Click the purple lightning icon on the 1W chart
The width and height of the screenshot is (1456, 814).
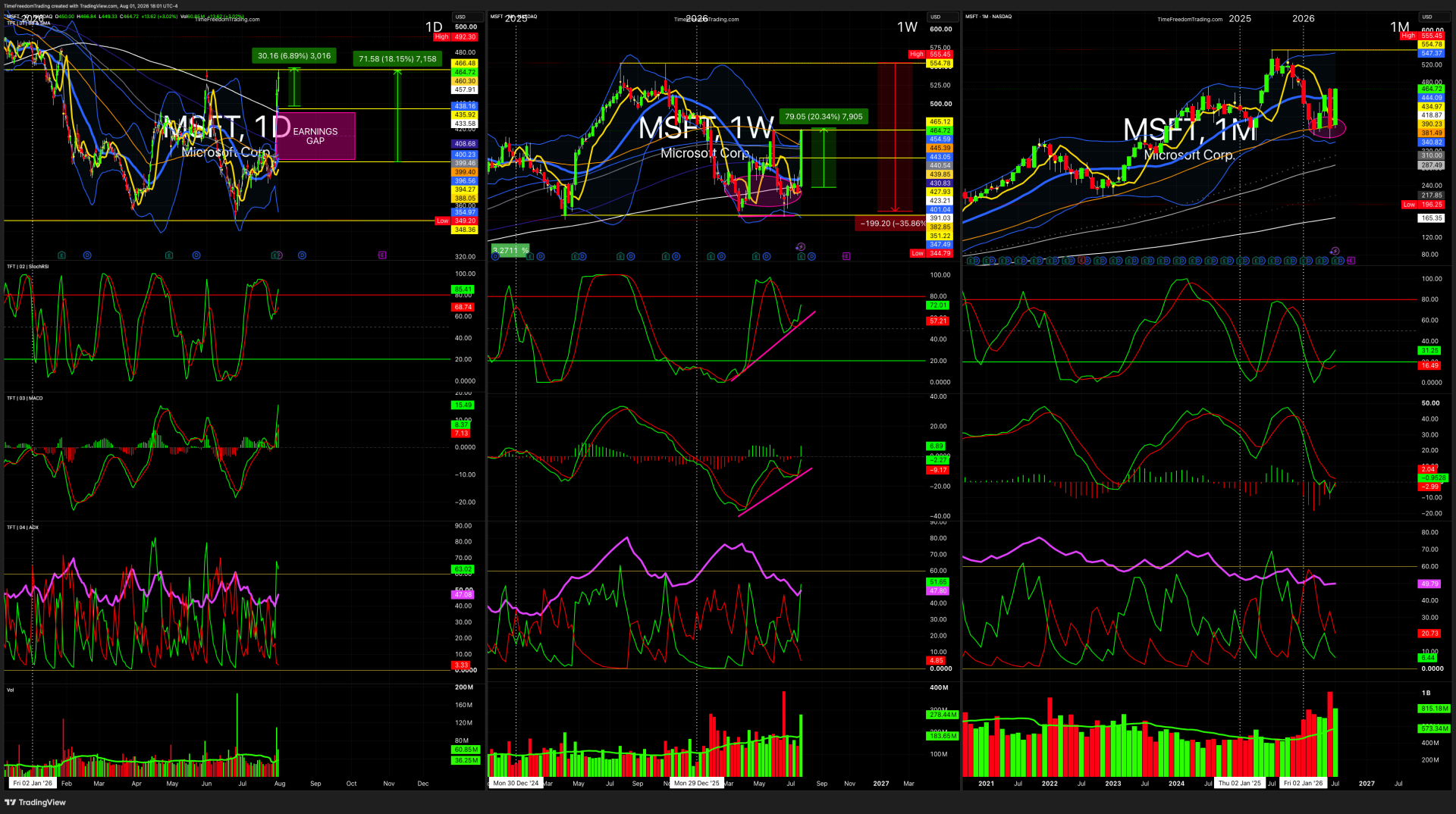(x=800, y=247)
